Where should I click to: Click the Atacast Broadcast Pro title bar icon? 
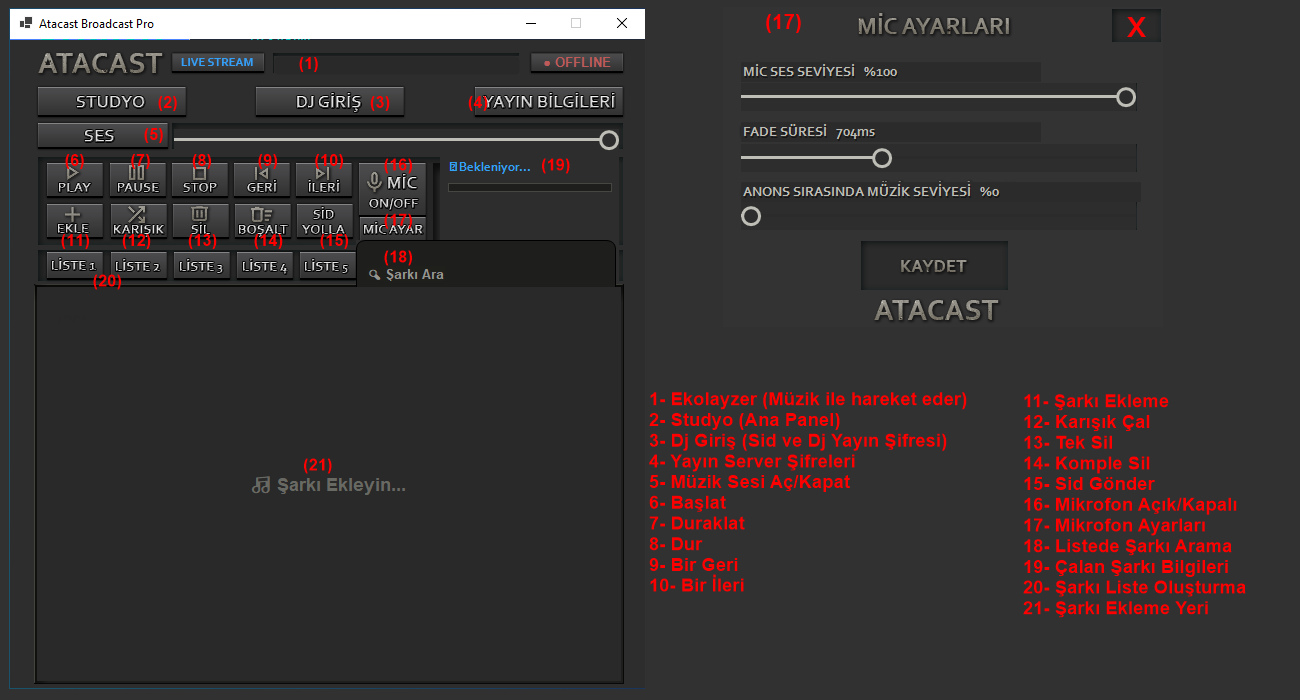click(x=25, y=23)
